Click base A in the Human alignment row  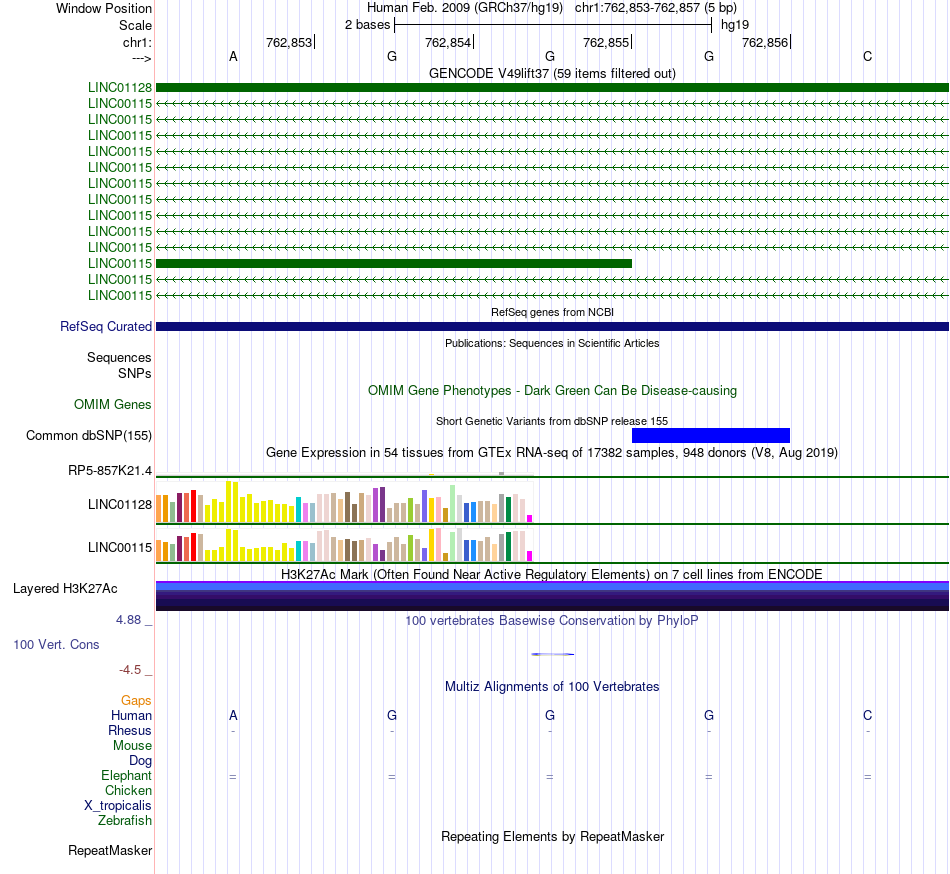[x=233, y=715]
